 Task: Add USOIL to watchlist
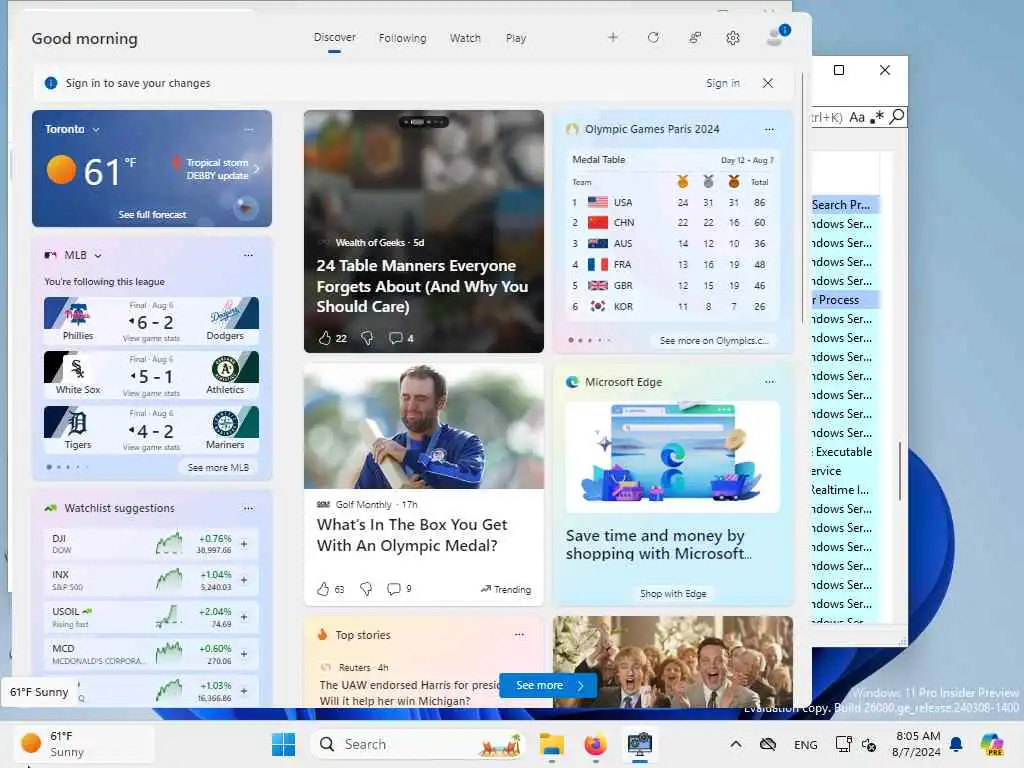[244, 616]
